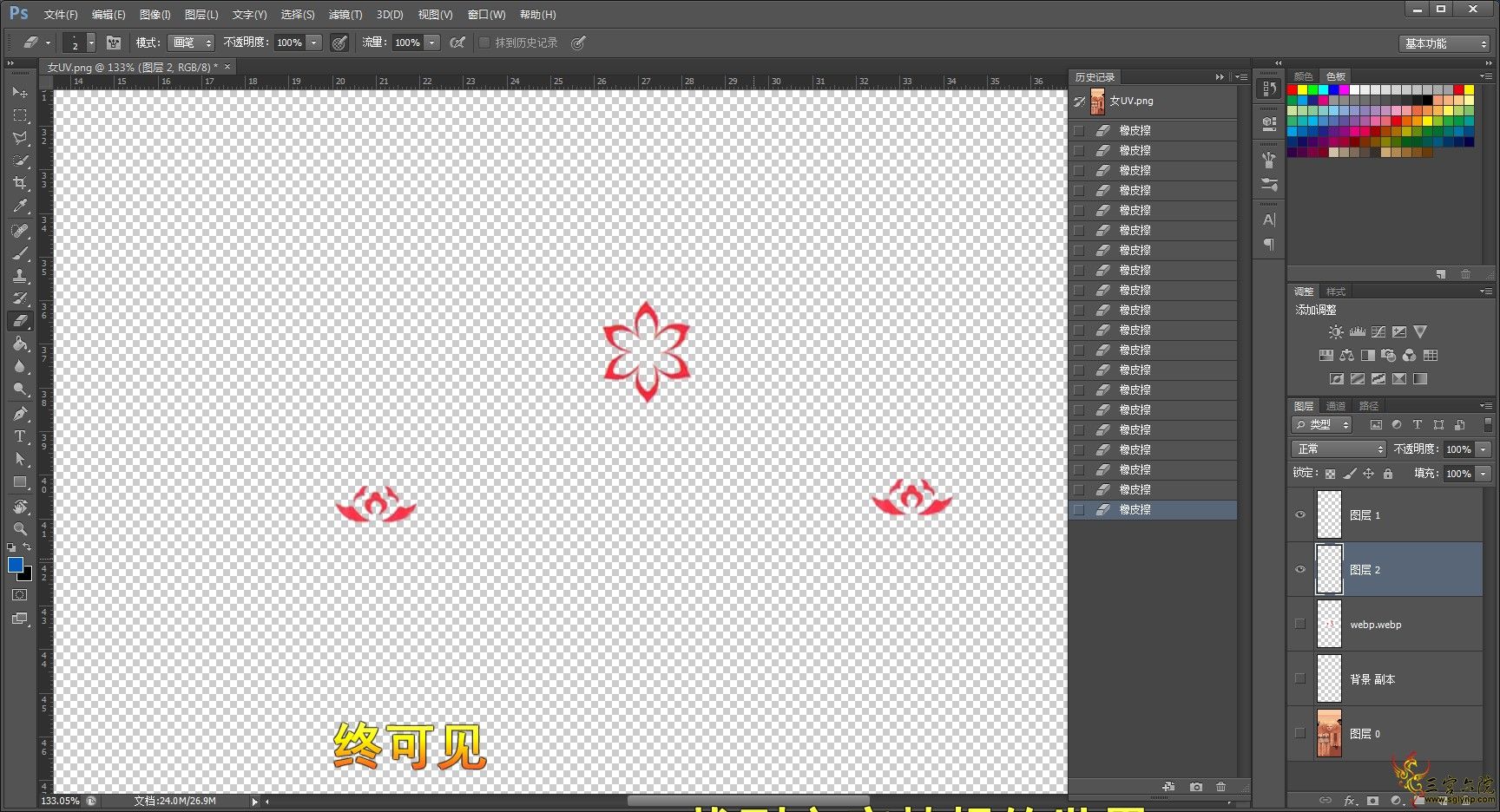Open the 图像(I) menu
This screenshot has width=1500, height=812.
pos(155,15)
